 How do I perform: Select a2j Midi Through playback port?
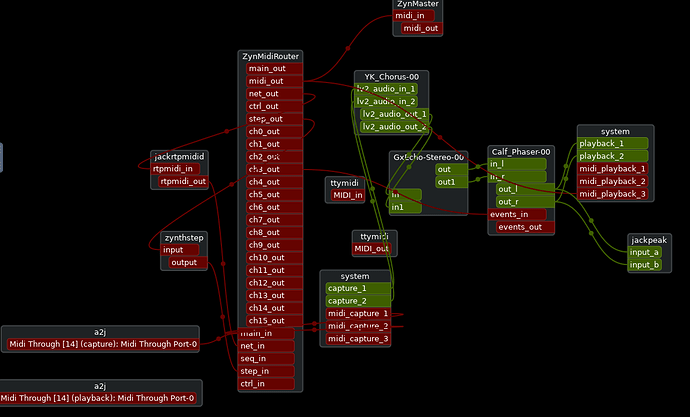coord(98,399)
